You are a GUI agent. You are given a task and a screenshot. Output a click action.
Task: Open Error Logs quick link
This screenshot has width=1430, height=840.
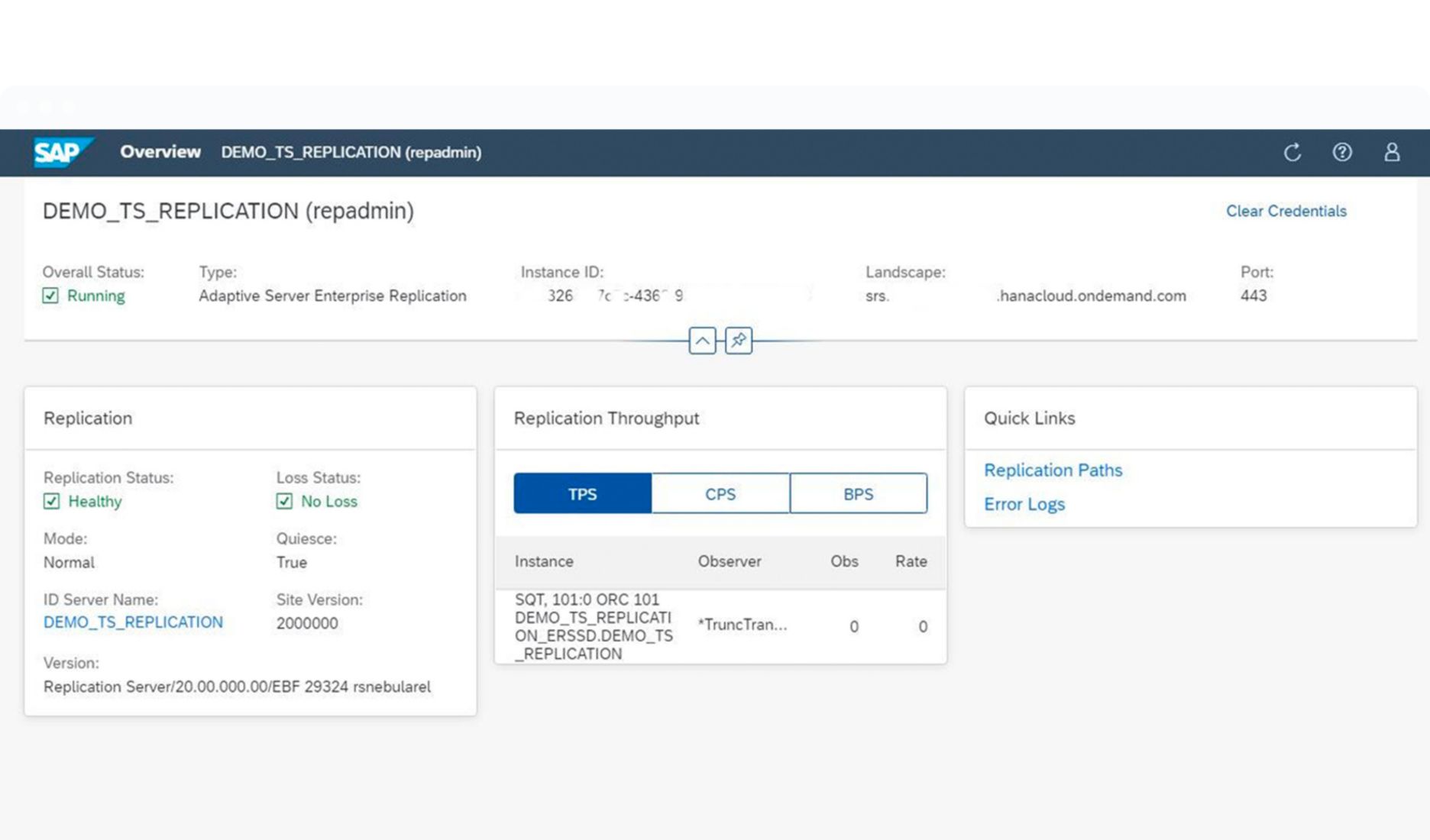pyautogui.click(x=1024, y=504)
